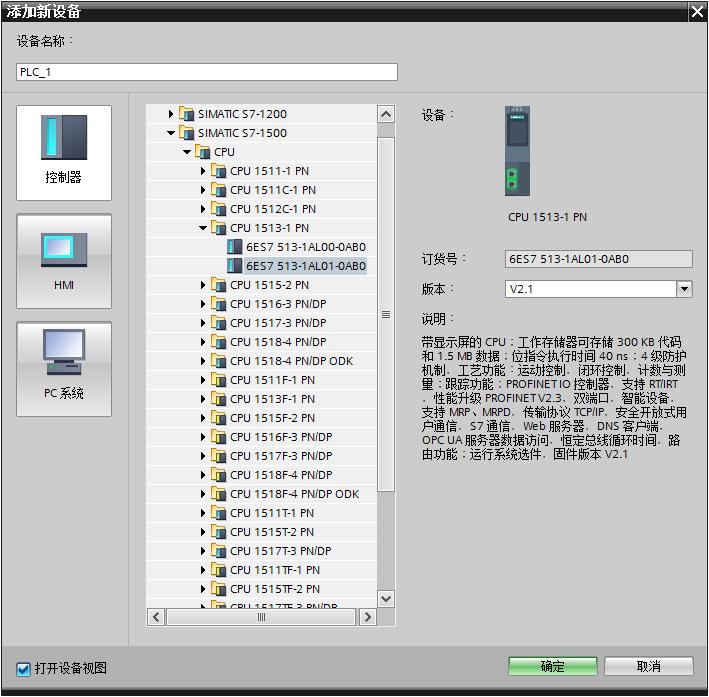The image size is (709, 697).
Task: Click the CPU 1518F-4 PN/DP ODK folder icon
Action: (219, 494)
